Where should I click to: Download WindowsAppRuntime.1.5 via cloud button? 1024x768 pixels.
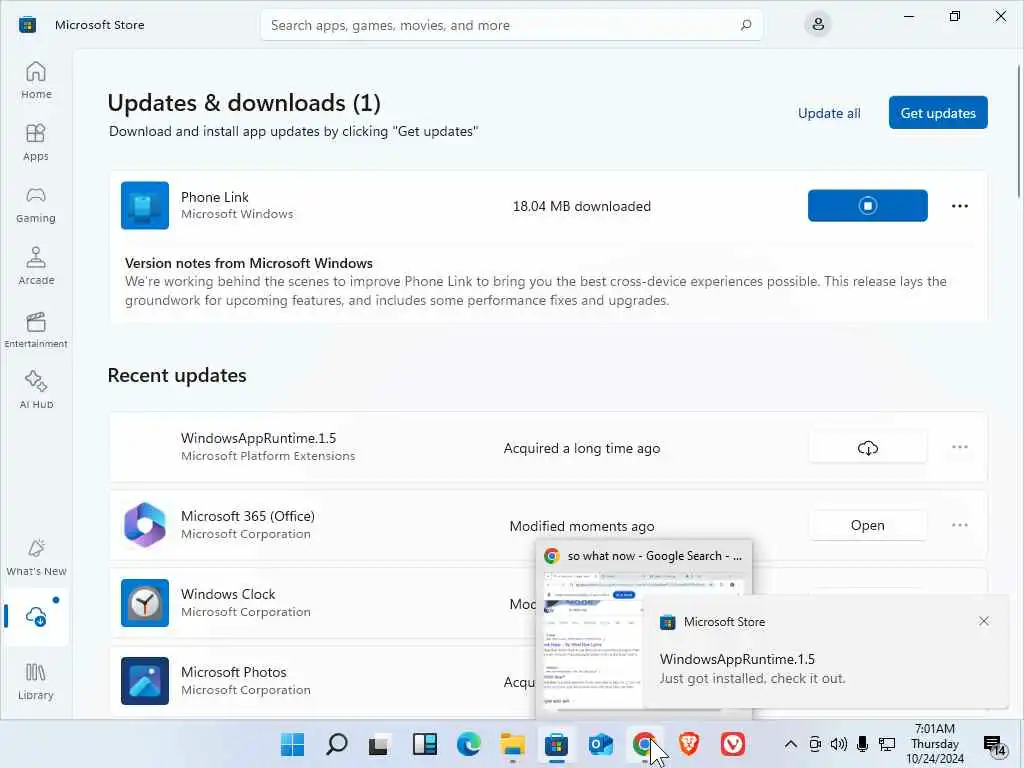867,447
